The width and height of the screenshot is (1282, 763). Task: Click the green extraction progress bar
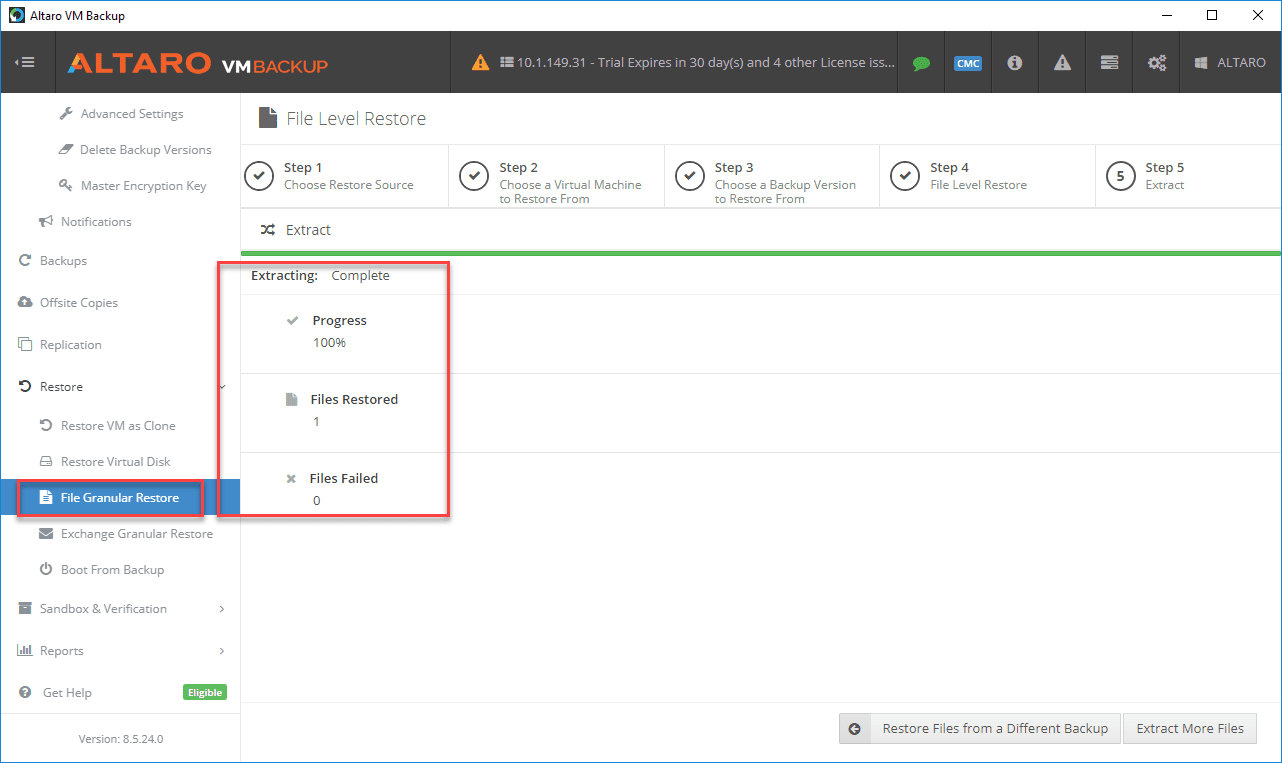761,254
